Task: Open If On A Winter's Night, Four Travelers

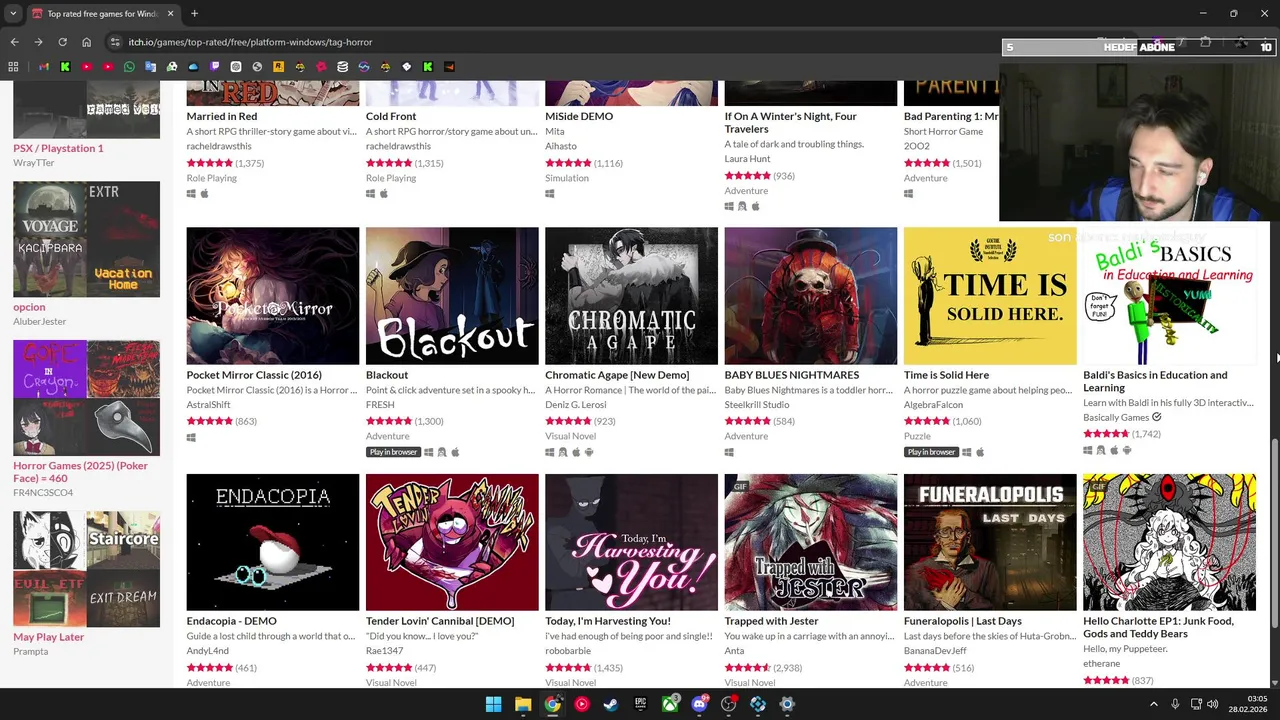Action: click(790, 122)
